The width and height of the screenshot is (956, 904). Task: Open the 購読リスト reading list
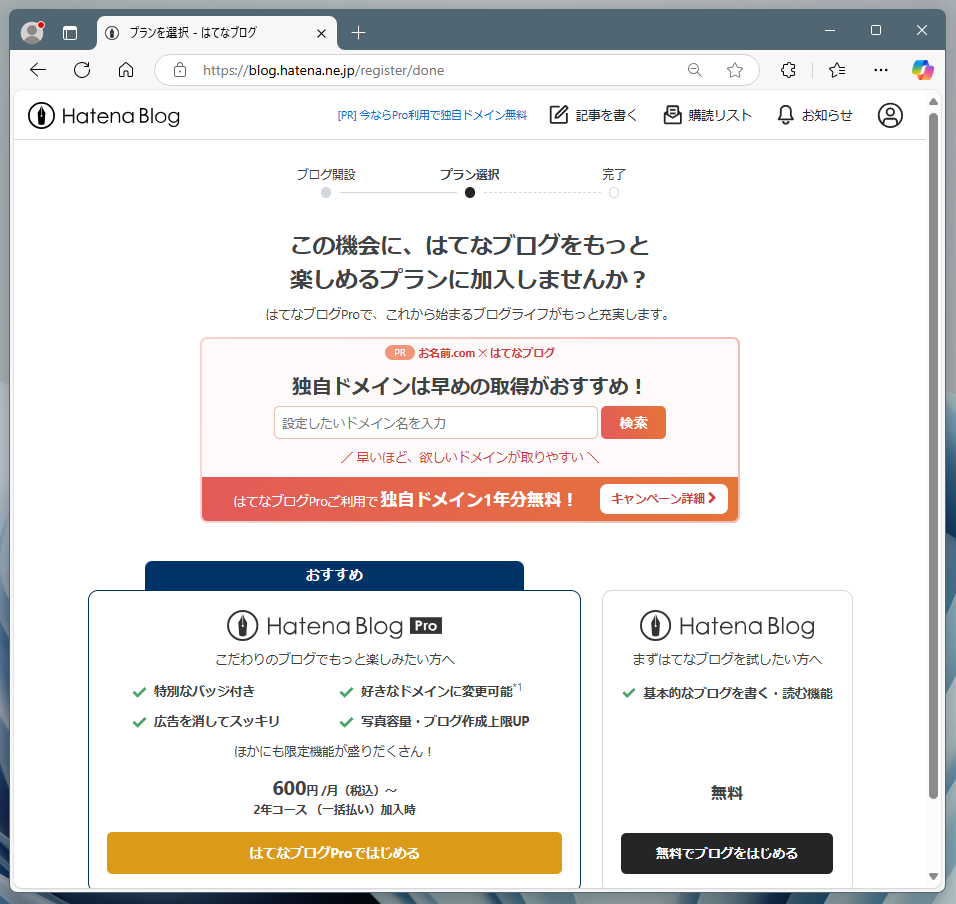[707, 115]
